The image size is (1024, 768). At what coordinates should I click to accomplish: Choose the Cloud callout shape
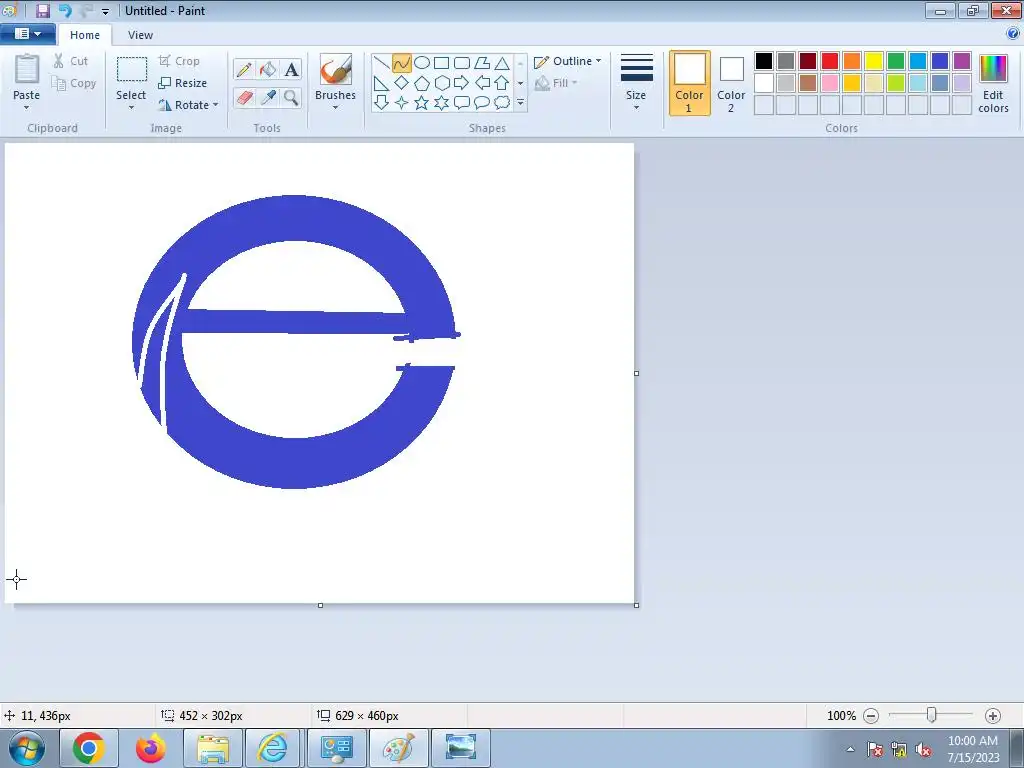[x=502, y=103]
